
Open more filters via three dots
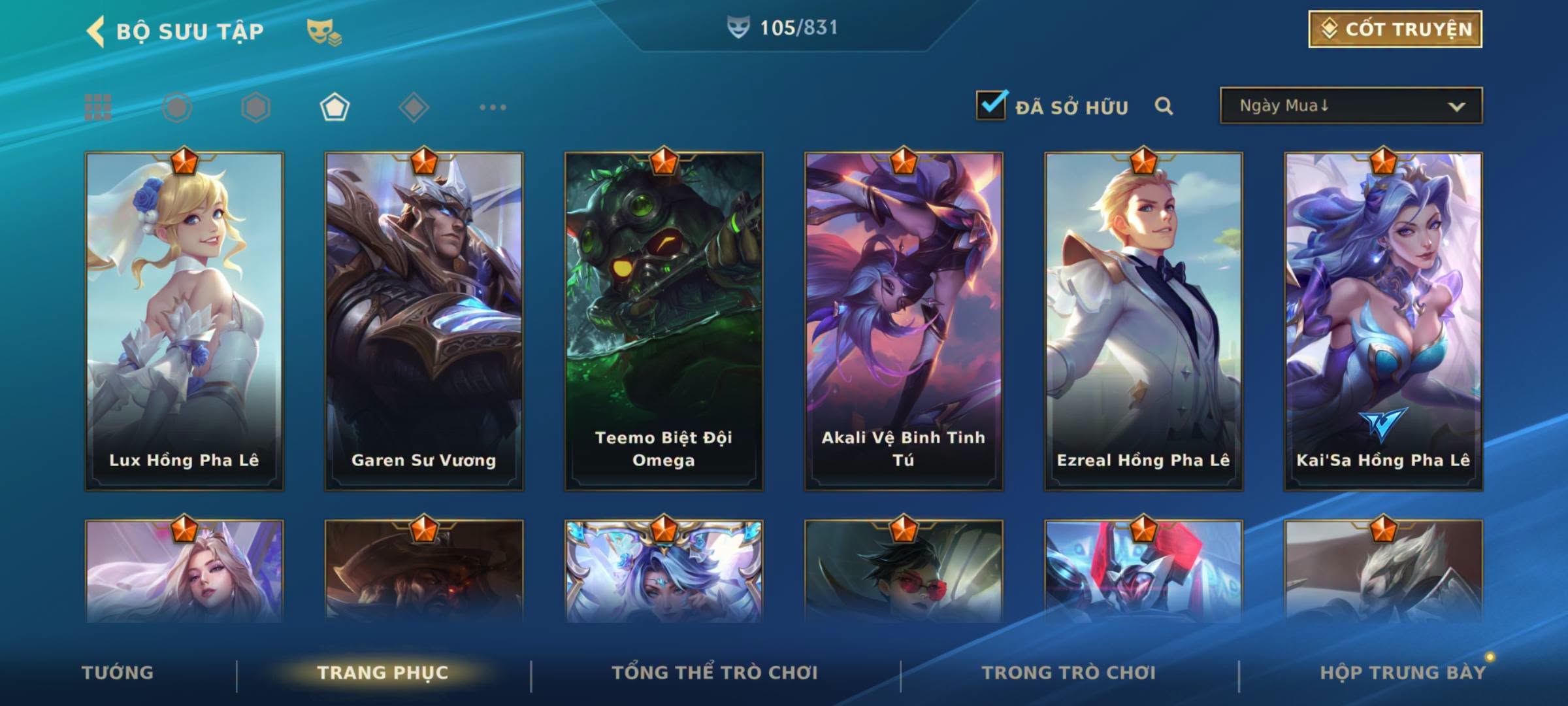[493, 107]
